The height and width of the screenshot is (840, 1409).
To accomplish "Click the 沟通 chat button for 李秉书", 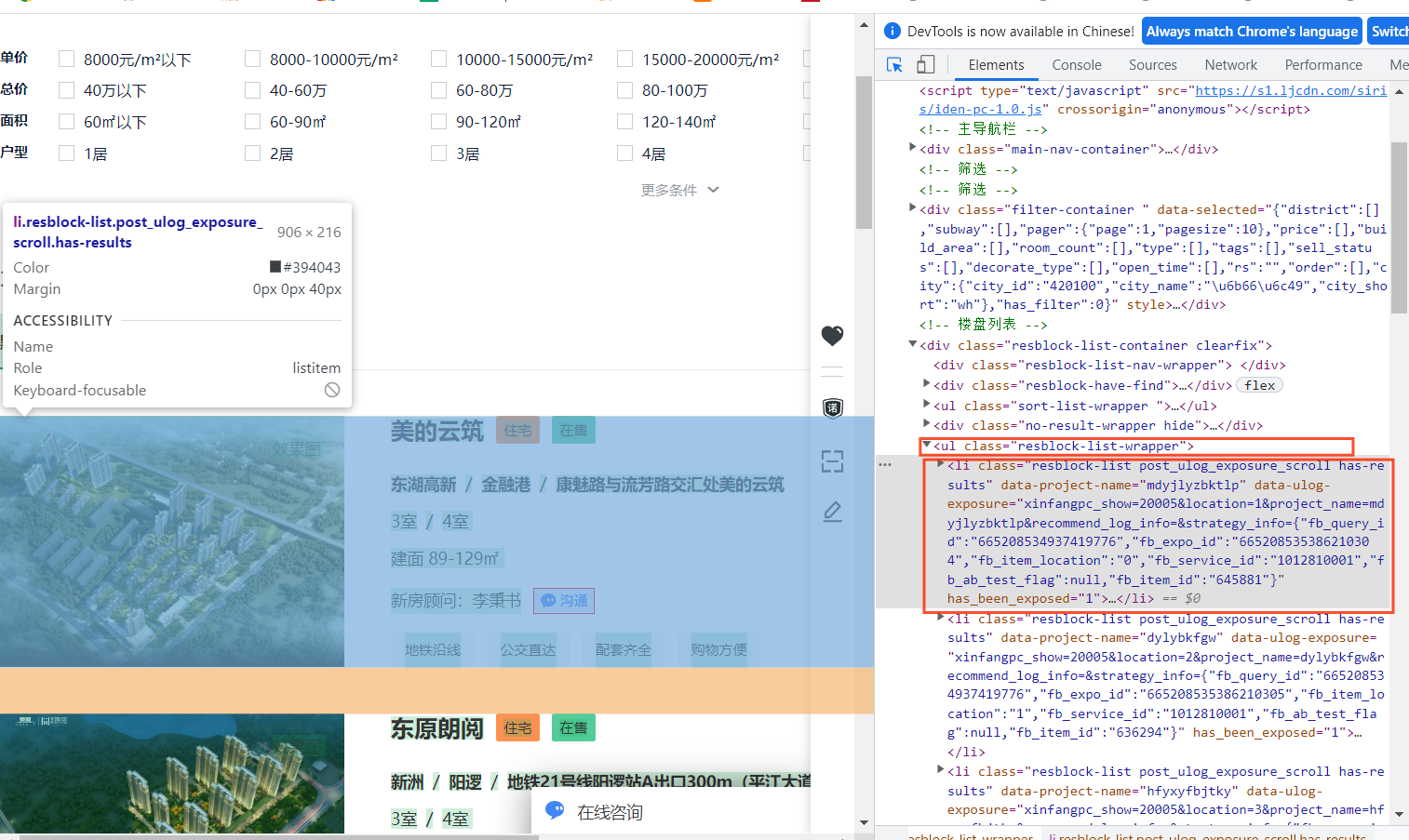I will pyautogui.click(x=564, y=601).
